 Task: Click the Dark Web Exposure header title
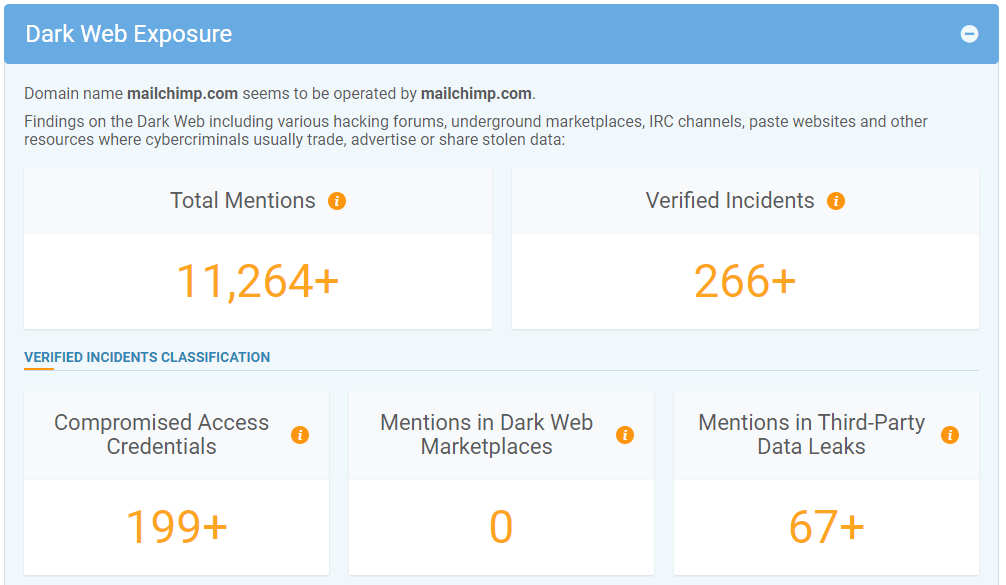tap(129, 34)
